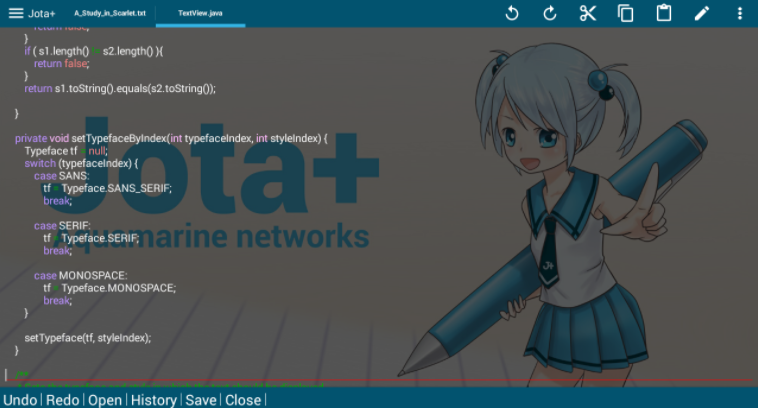Click the undo arrow icon in top toolbar
Screen dimensions: 758x408
click(511, 13)
